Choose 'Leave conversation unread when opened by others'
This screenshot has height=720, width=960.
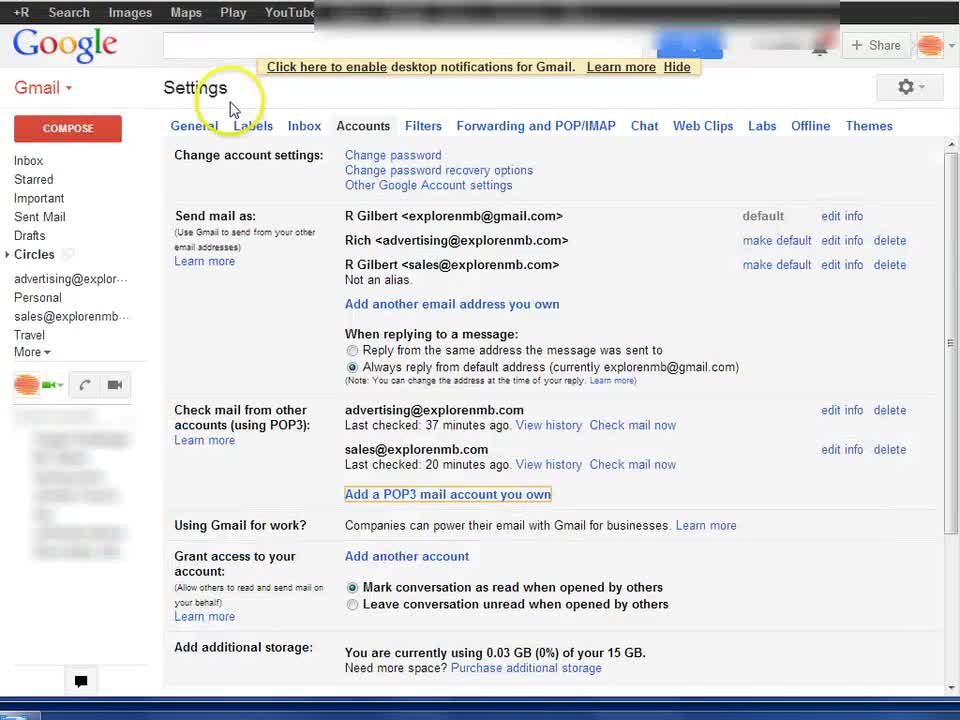point(352,605)
